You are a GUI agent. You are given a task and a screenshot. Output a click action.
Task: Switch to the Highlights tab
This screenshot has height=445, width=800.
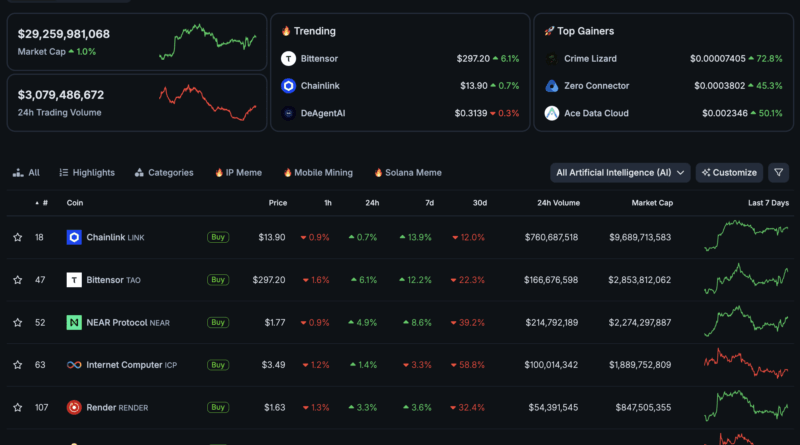(86, 172)
